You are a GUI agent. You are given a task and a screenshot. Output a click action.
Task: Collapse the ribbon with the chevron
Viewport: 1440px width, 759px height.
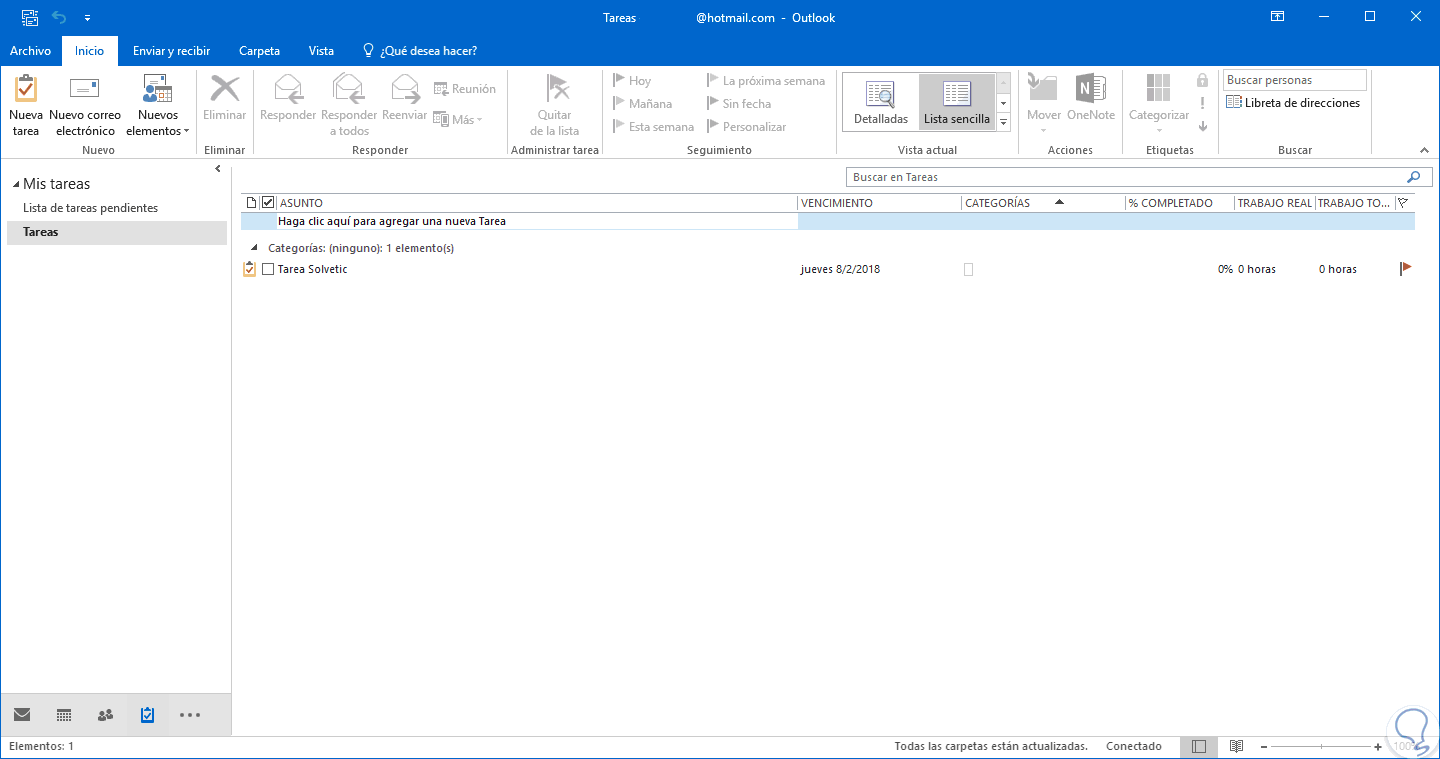point(1424,150)
